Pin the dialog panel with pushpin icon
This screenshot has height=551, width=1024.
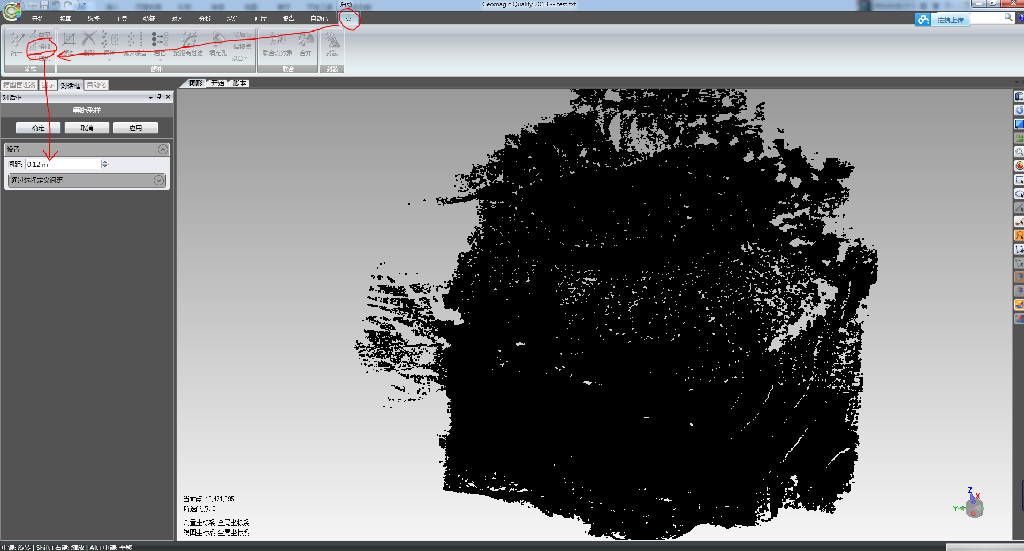click(159, 97)
